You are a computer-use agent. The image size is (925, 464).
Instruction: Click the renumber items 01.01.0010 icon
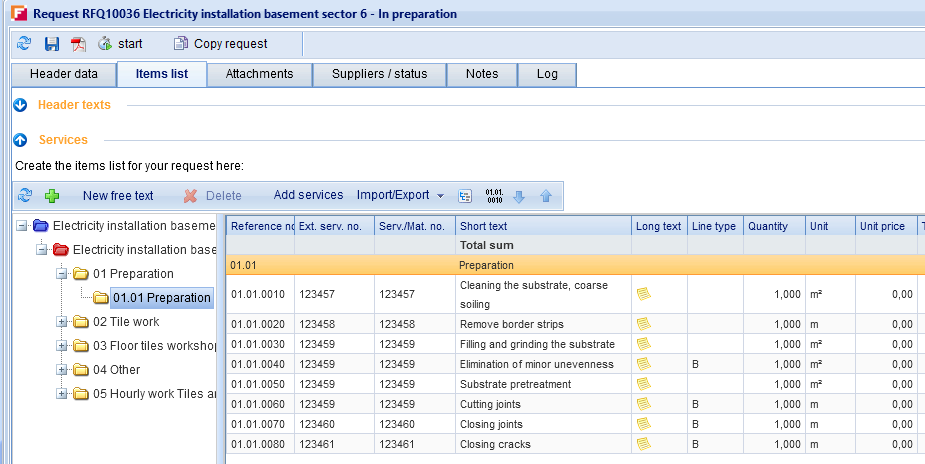[494, 196]
